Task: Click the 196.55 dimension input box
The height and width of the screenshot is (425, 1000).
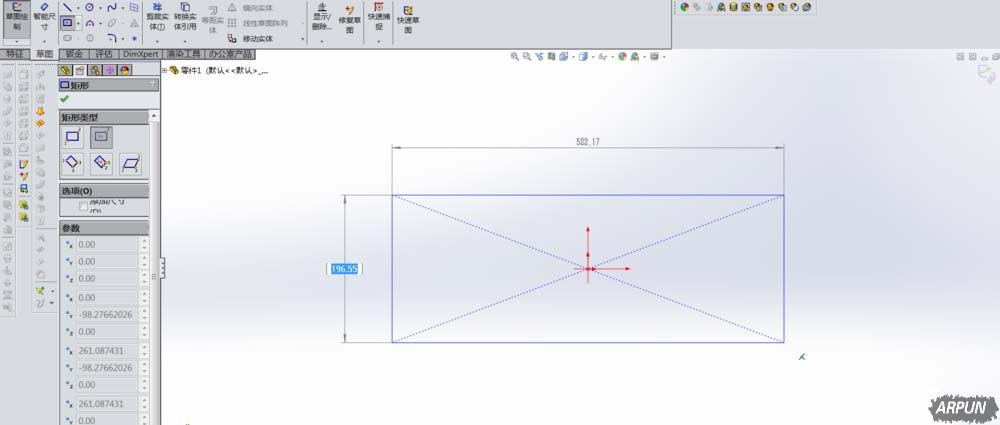Action: coord(344,269)
